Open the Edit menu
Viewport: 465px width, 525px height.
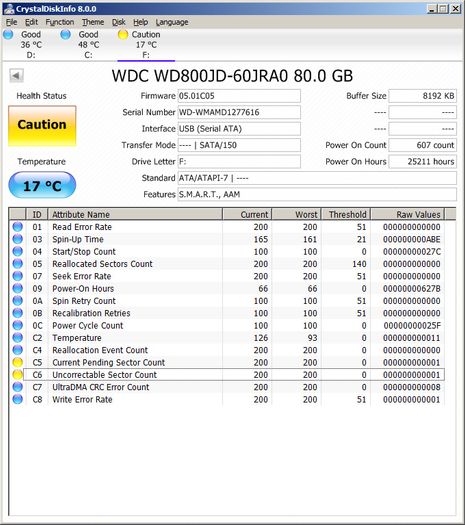click(31, 22)
